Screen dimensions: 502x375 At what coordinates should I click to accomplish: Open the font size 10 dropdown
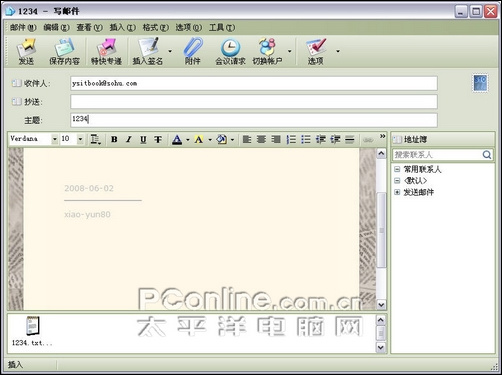click(80, 139)
